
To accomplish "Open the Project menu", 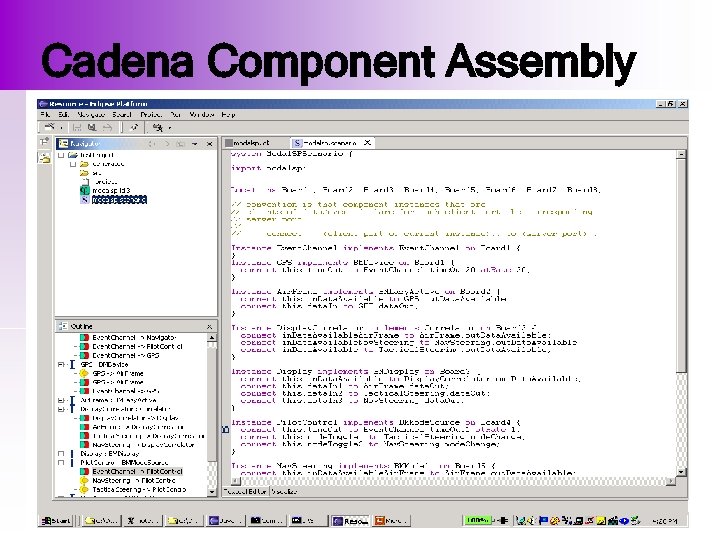I will tap(151, 115).
